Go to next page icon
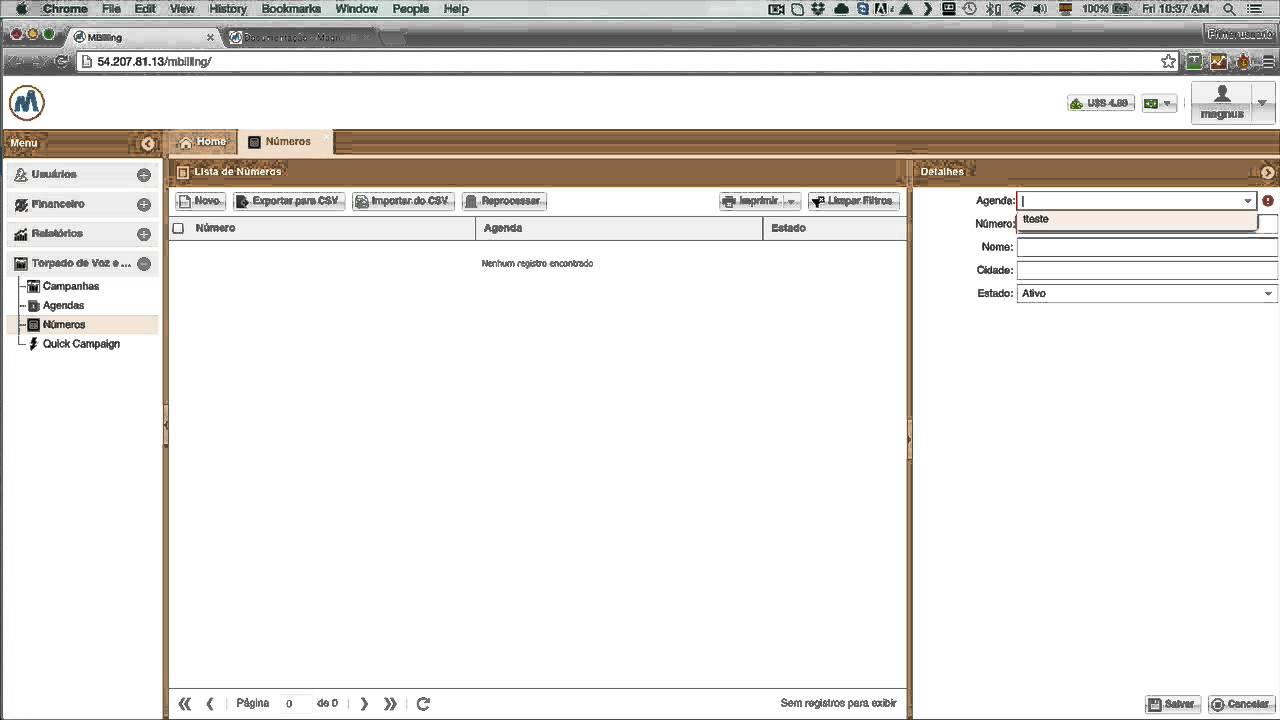This screenshot has height=720, width=1280. pos(364,704)
